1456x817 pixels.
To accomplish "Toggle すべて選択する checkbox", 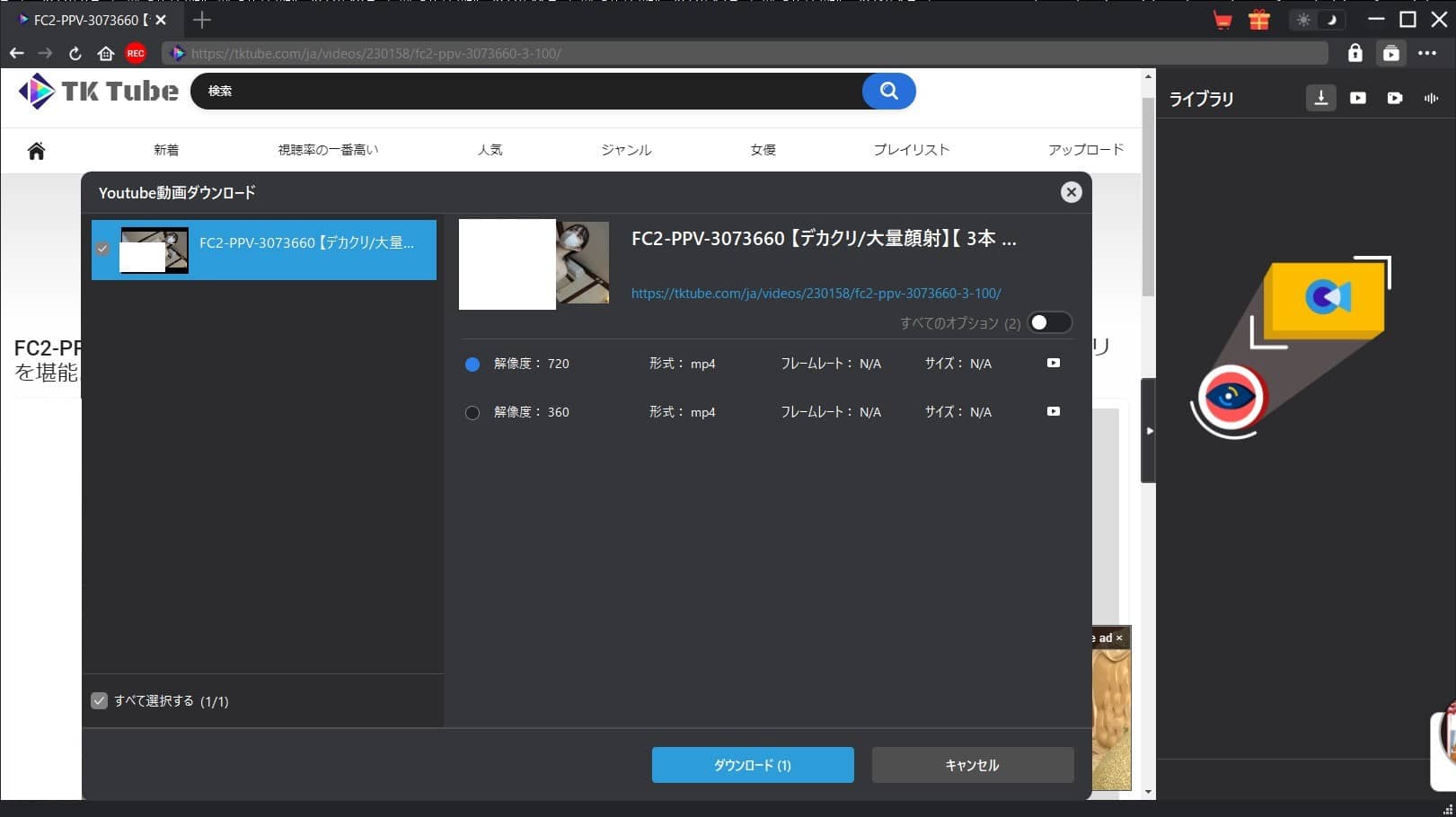I will coord(100,701).
